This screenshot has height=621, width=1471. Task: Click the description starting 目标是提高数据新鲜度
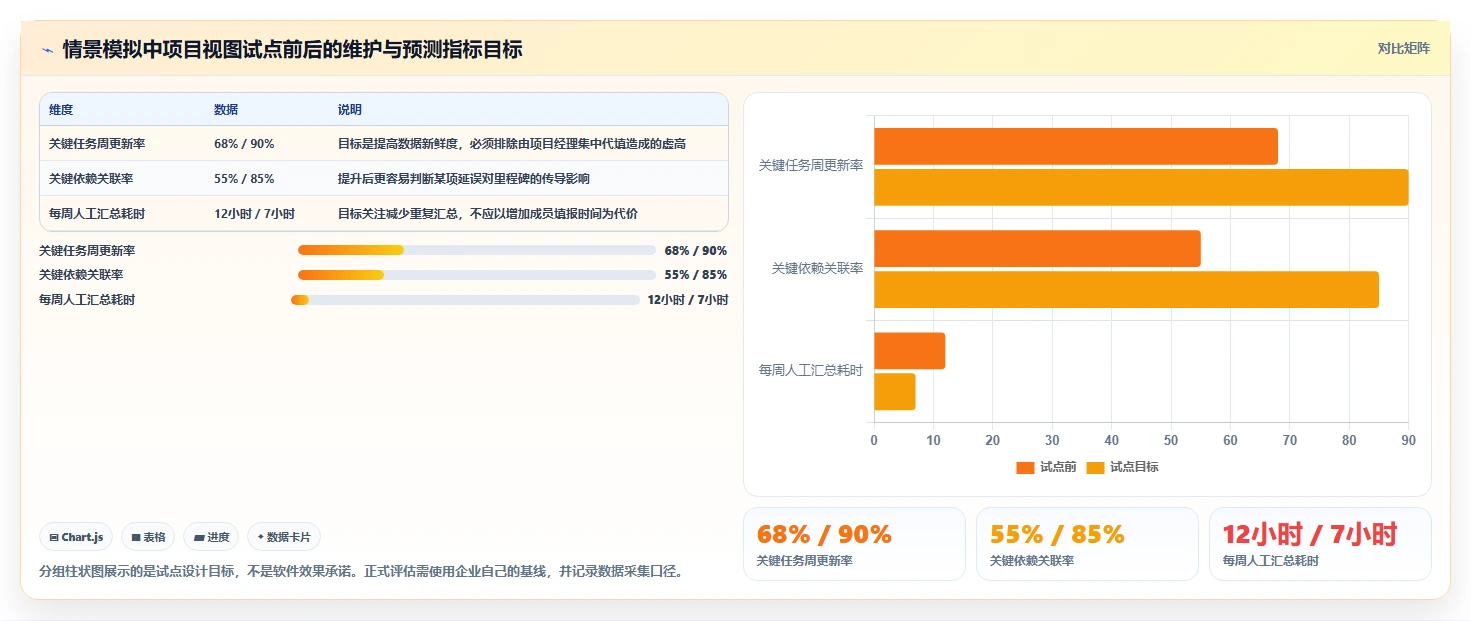512,144
